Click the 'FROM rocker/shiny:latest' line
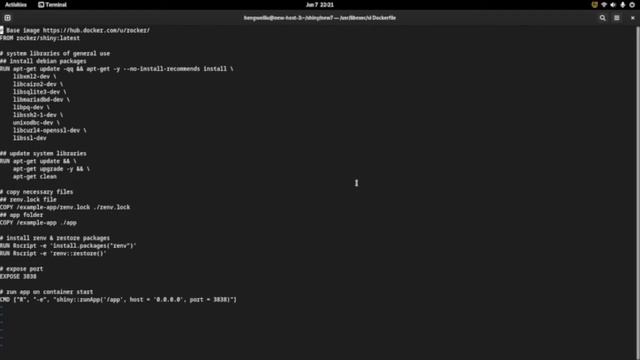Image resolution: width=640 pixels, height=360 pixels. 40,38
